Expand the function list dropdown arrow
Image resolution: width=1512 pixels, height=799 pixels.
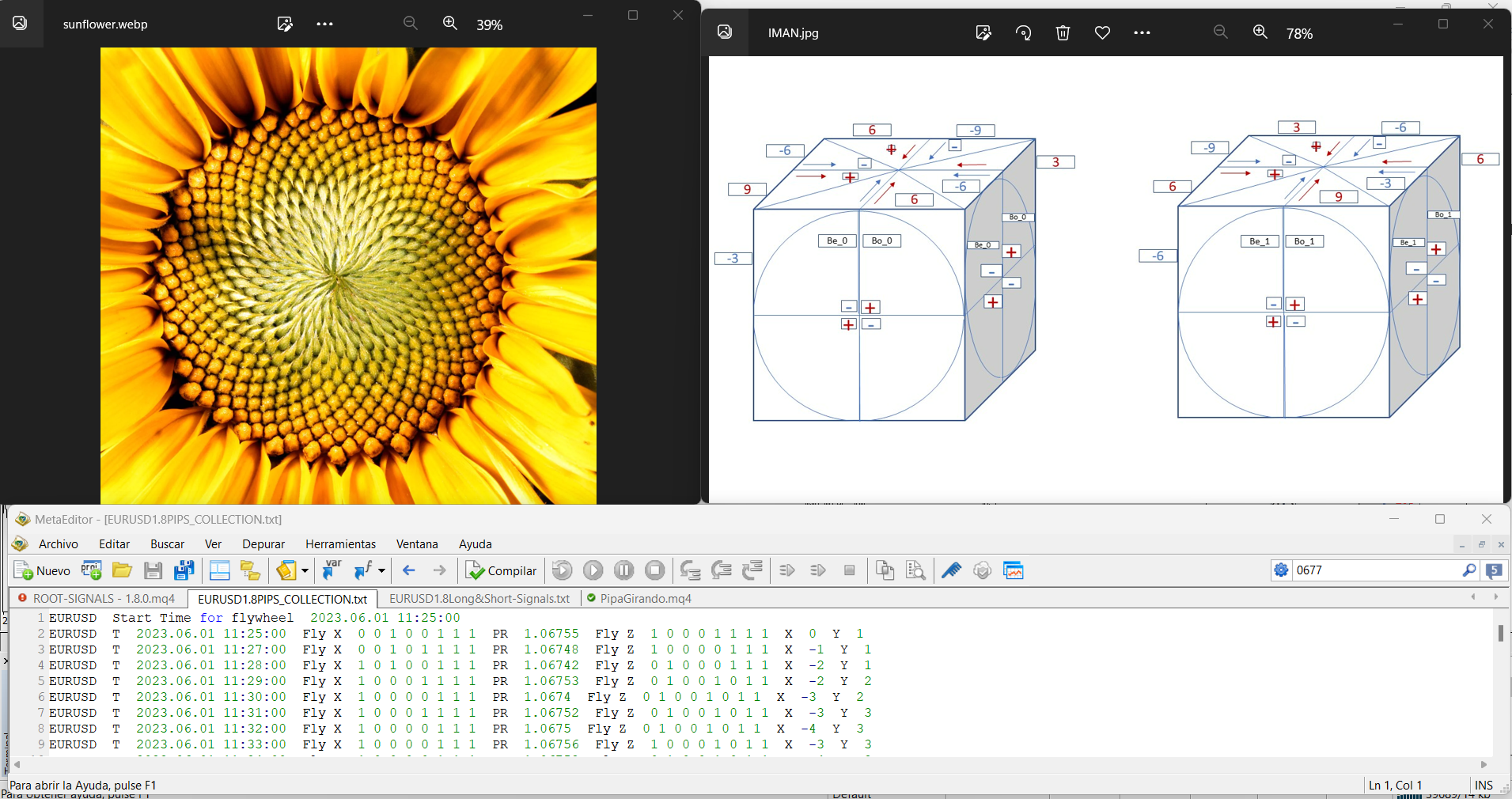point(381,570)
